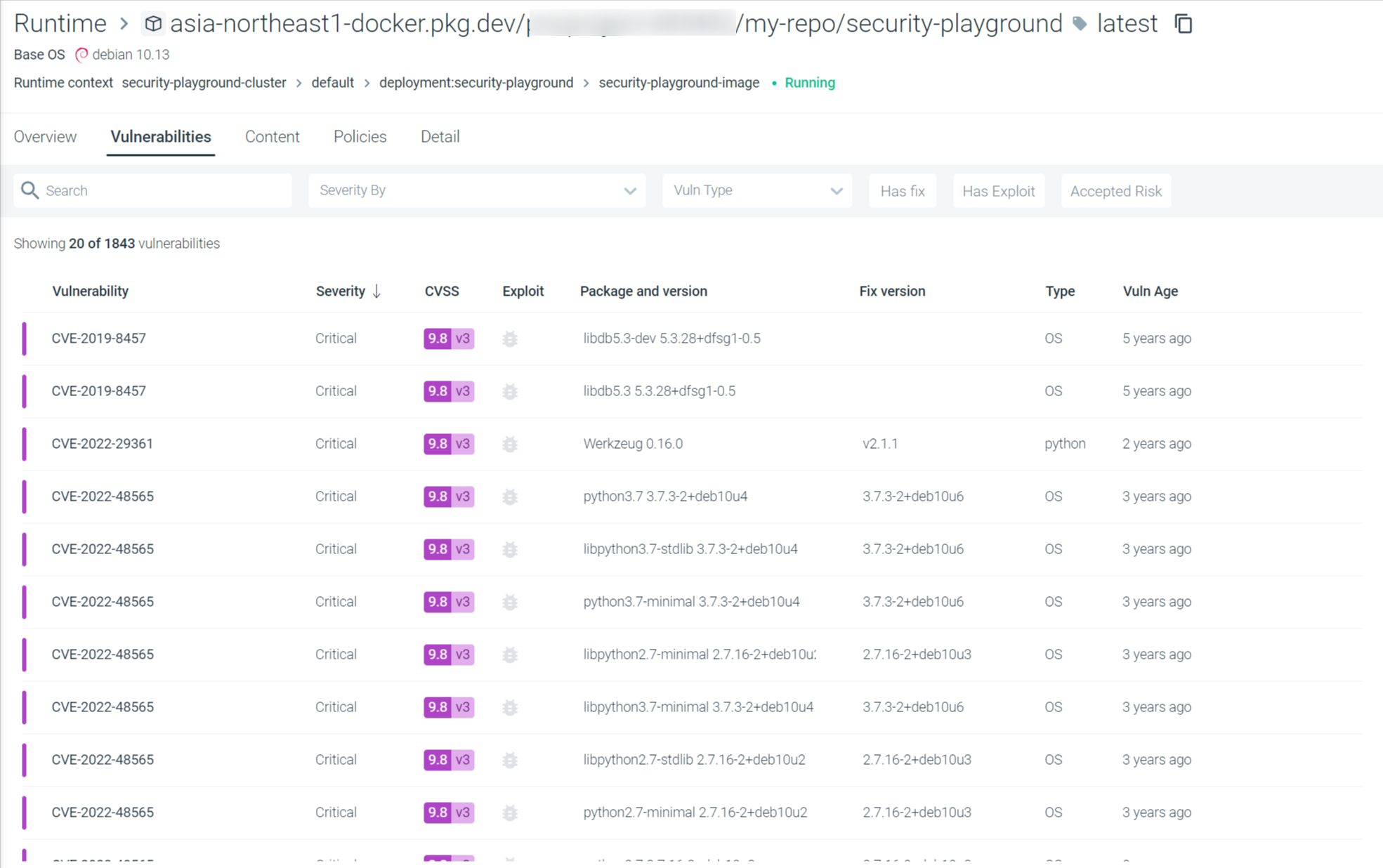
Task: Enable the Accepted Risk filter
Action: [x=1115, y=190]
